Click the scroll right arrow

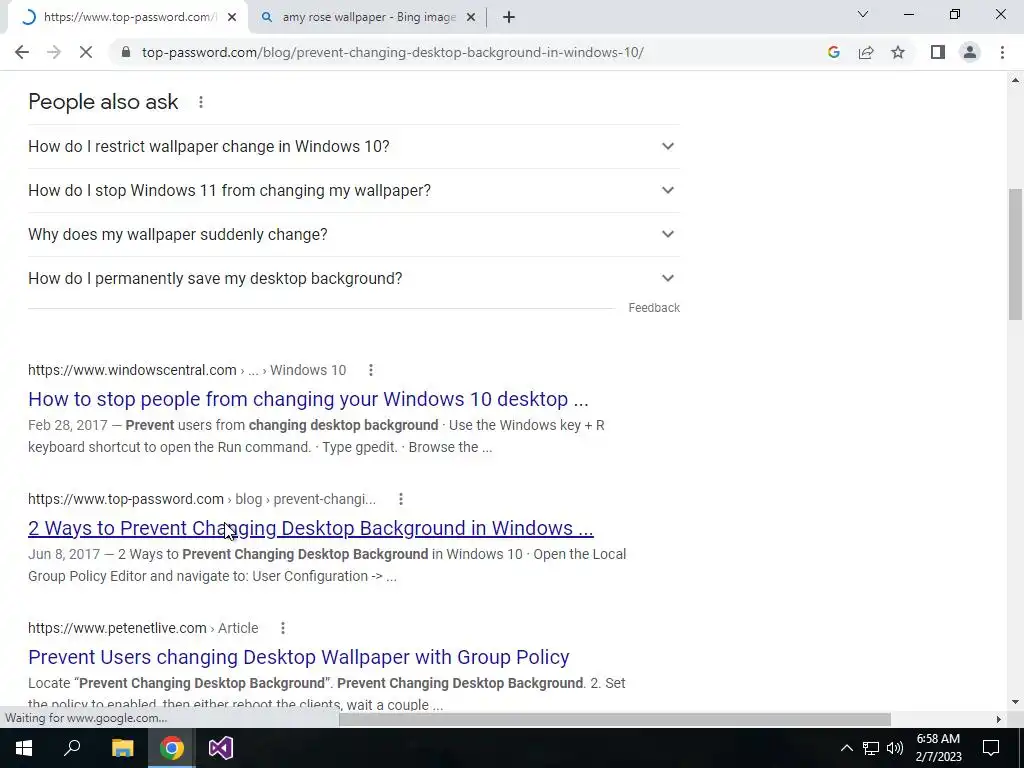tap(998, 719)
